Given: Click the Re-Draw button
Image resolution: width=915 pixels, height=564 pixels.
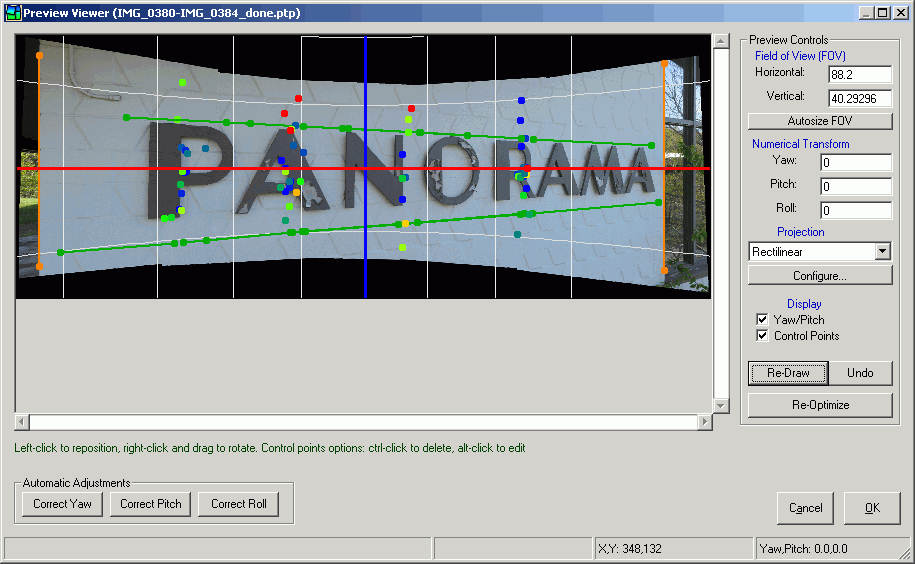Looking at the screenshot, I should tap(788, 373).
